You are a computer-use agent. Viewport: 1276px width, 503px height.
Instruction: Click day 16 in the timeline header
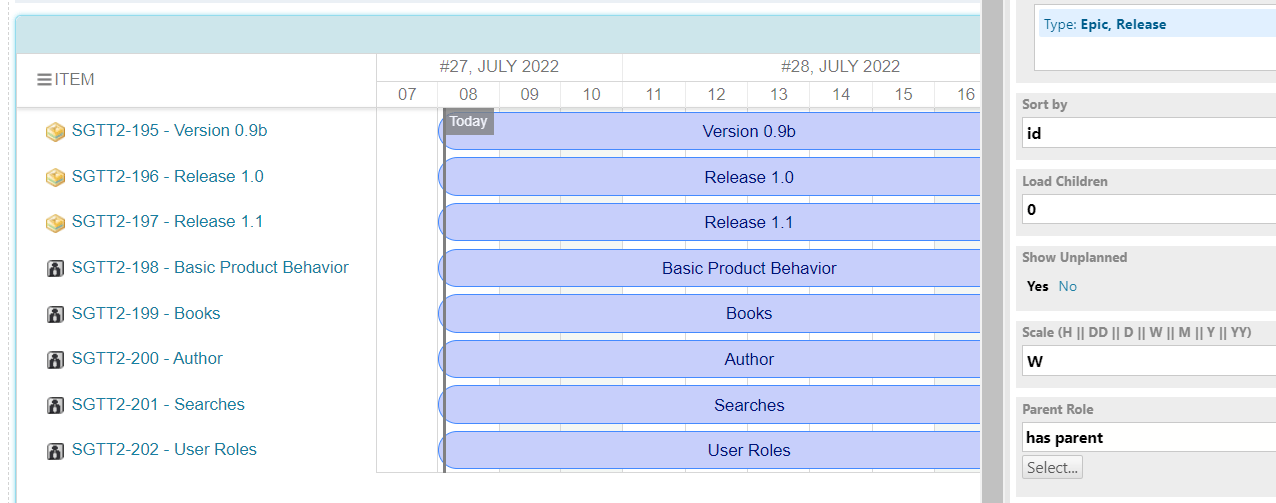965,94
